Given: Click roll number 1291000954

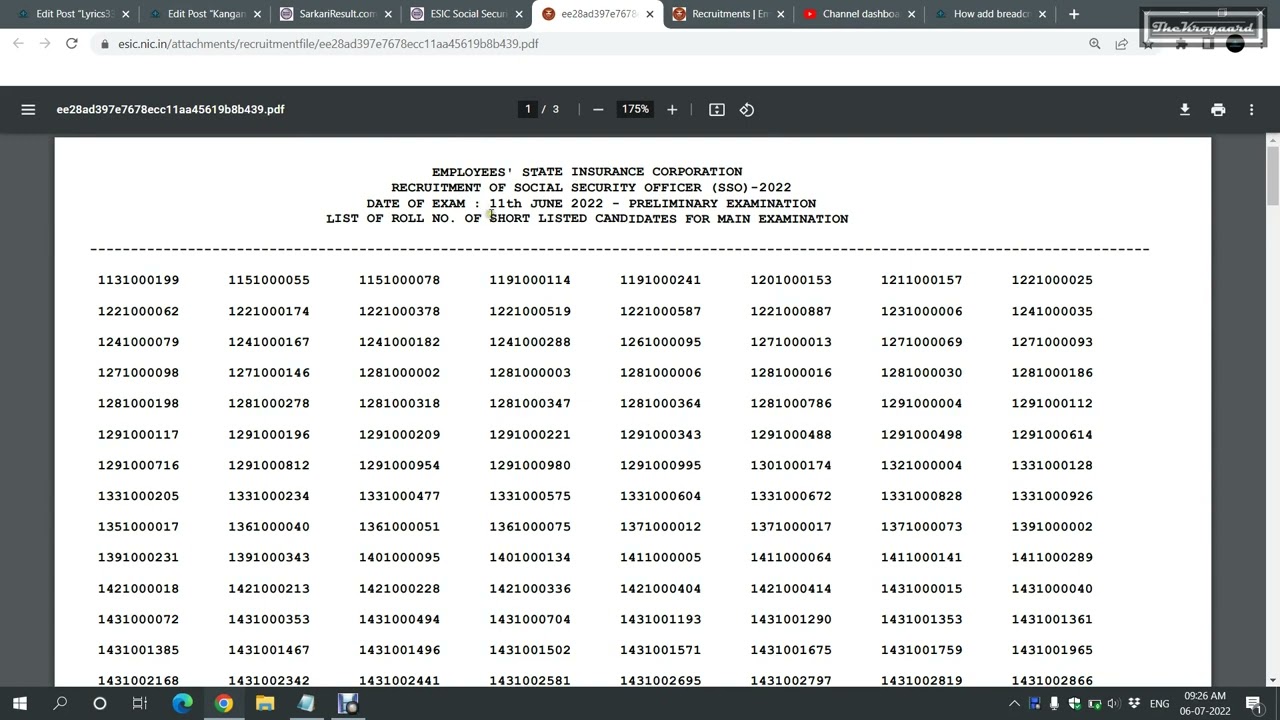Looking at the screenshot, I should pos(400,466).
